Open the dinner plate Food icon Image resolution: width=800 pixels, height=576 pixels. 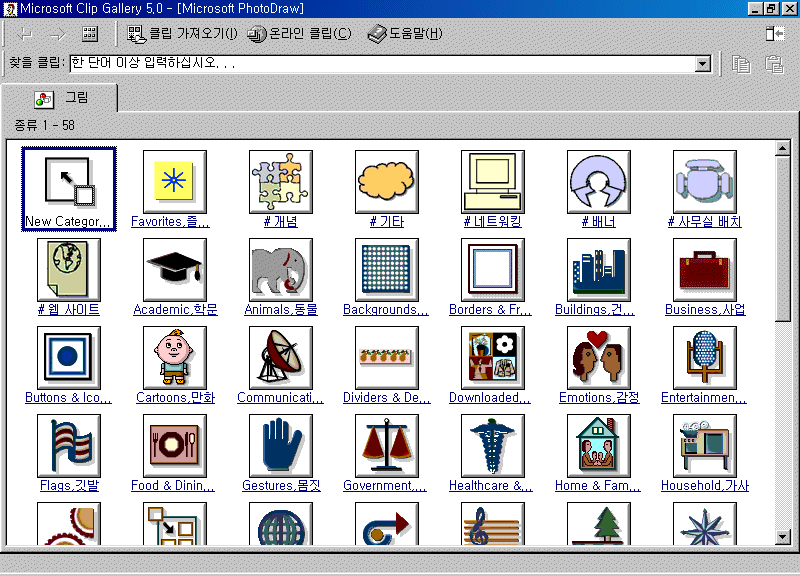[x=175, y=446]
